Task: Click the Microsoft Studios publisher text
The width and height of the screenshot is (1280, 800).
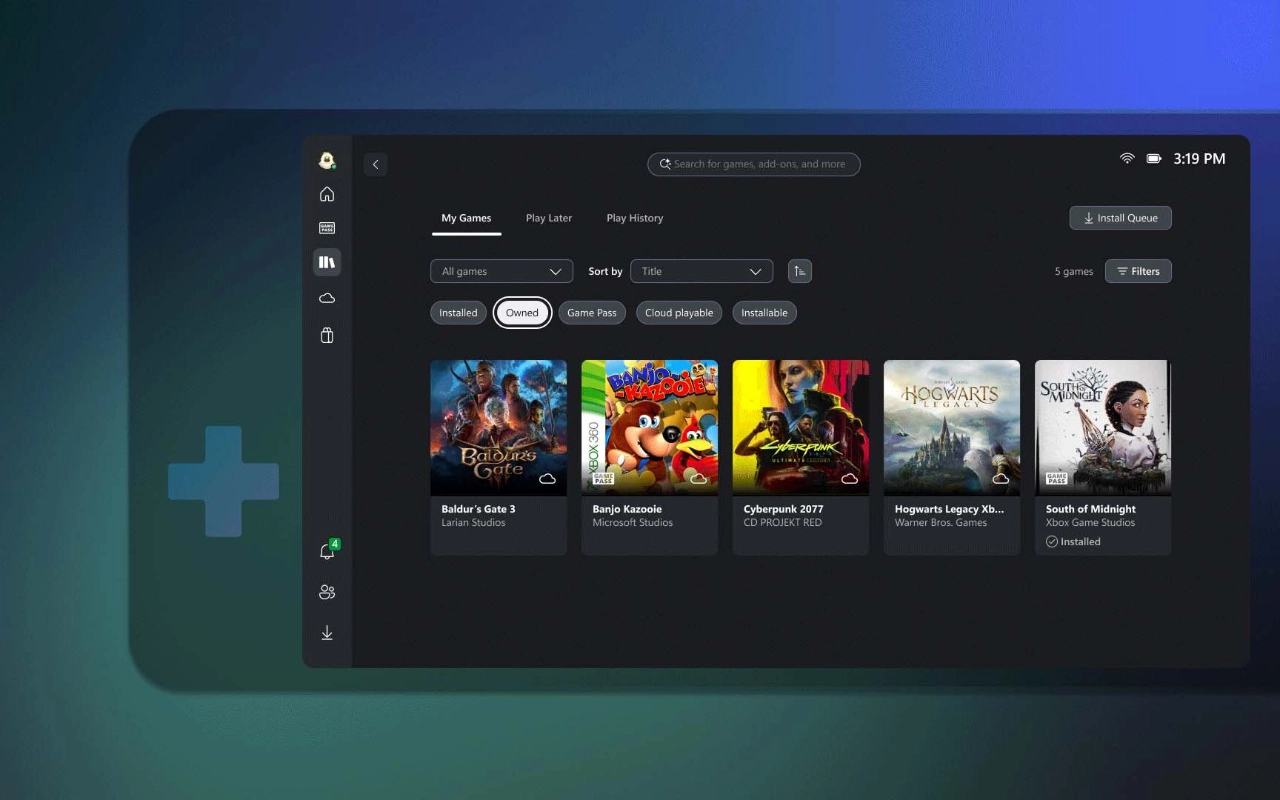Action: click(x=632, y=523)
